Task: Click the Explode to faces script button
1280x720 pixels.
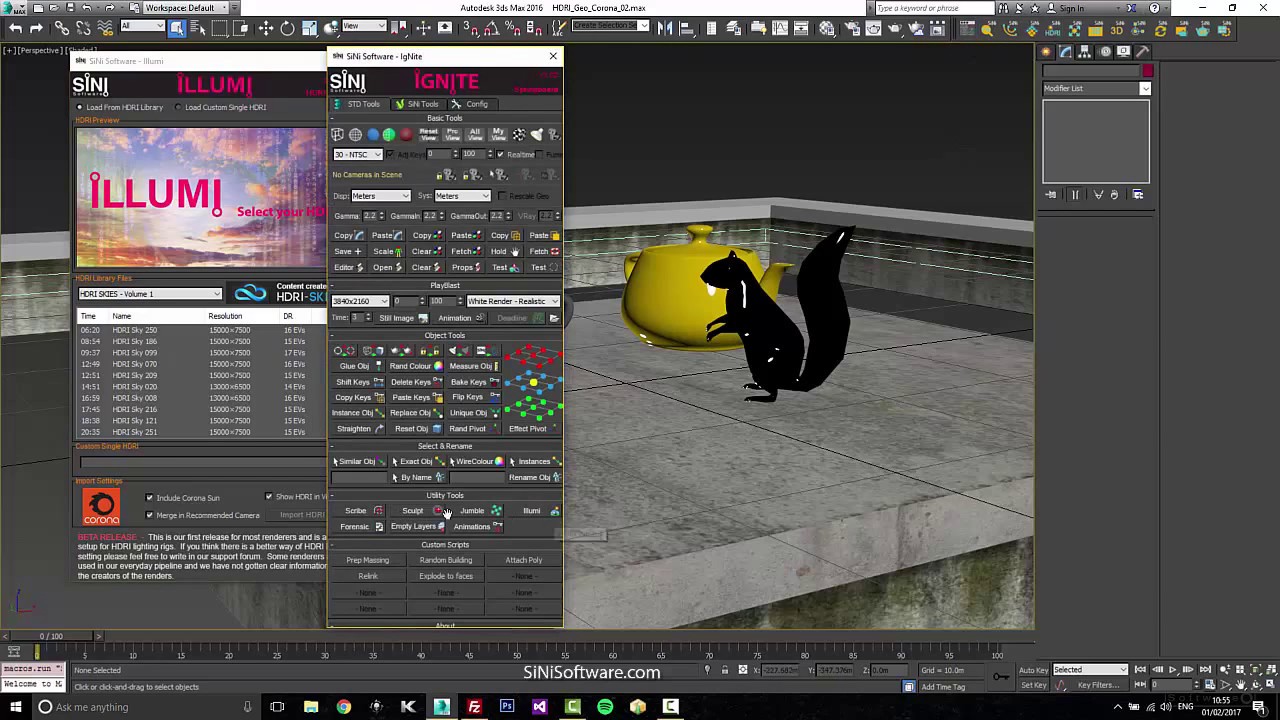Action: point(446,577)
